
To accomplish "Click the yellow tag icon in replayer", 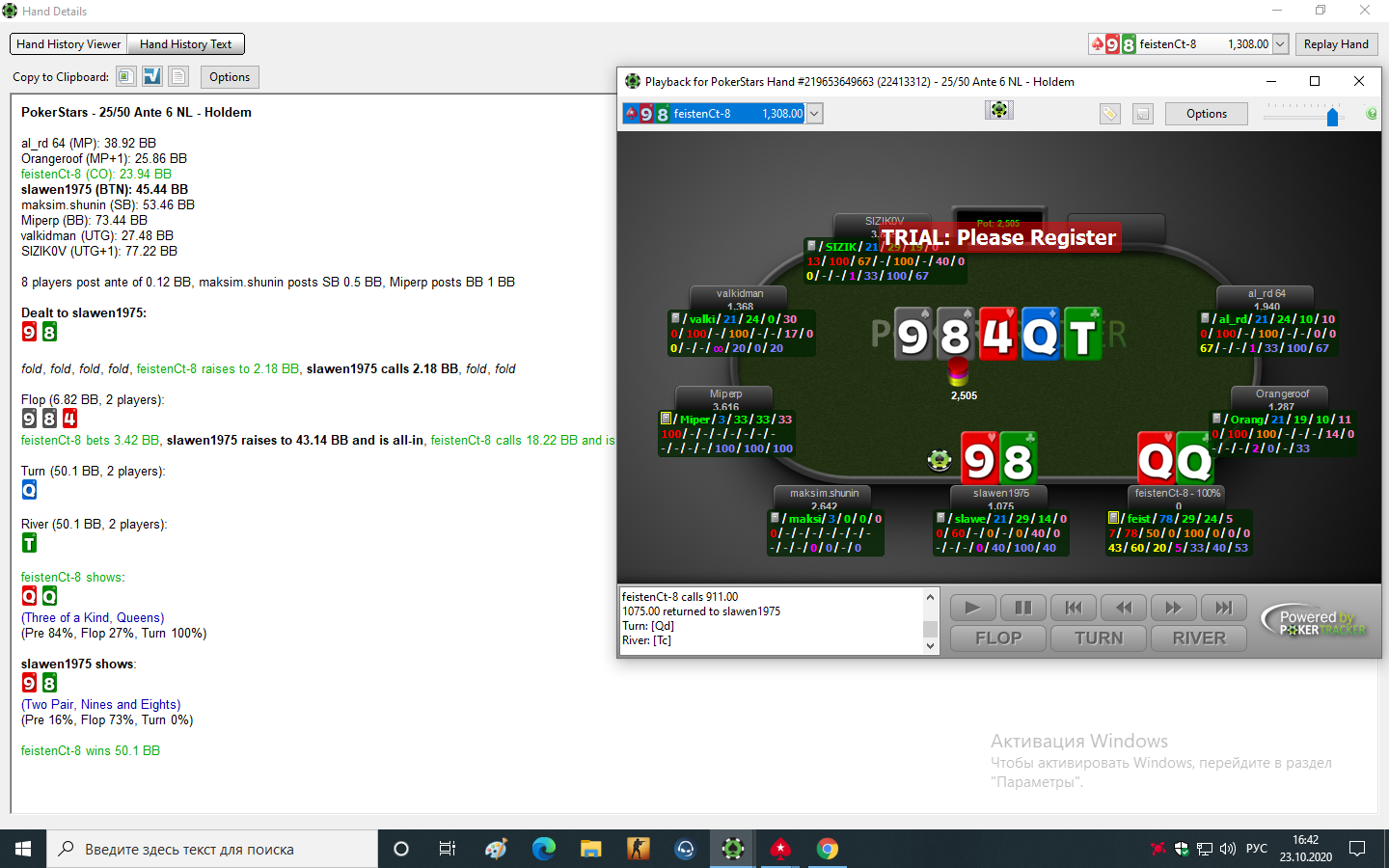I will click(x=1110, y=114).
